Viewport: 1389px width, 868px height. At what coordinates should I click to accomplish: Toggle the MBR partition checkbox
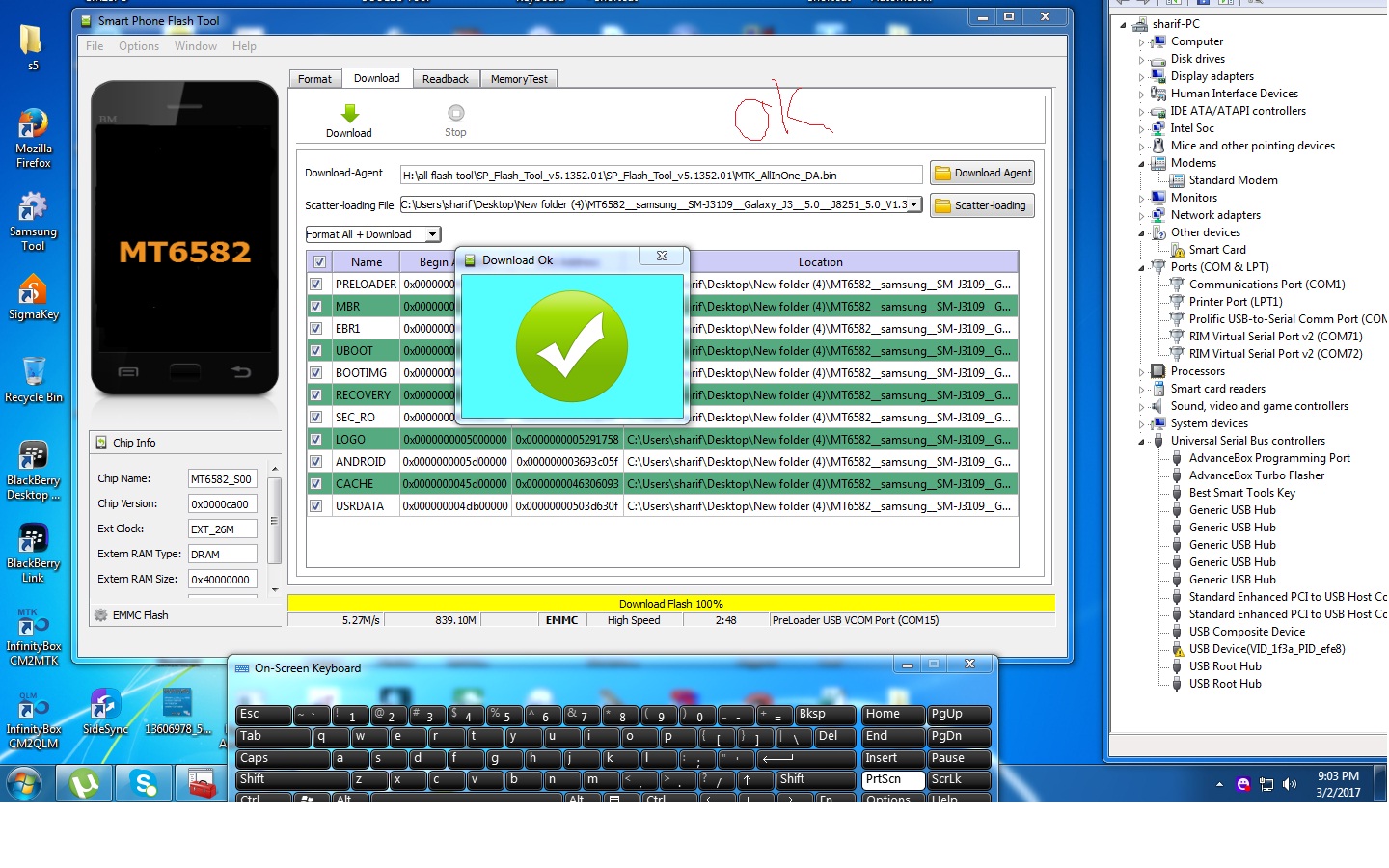(x=315, y=307)
